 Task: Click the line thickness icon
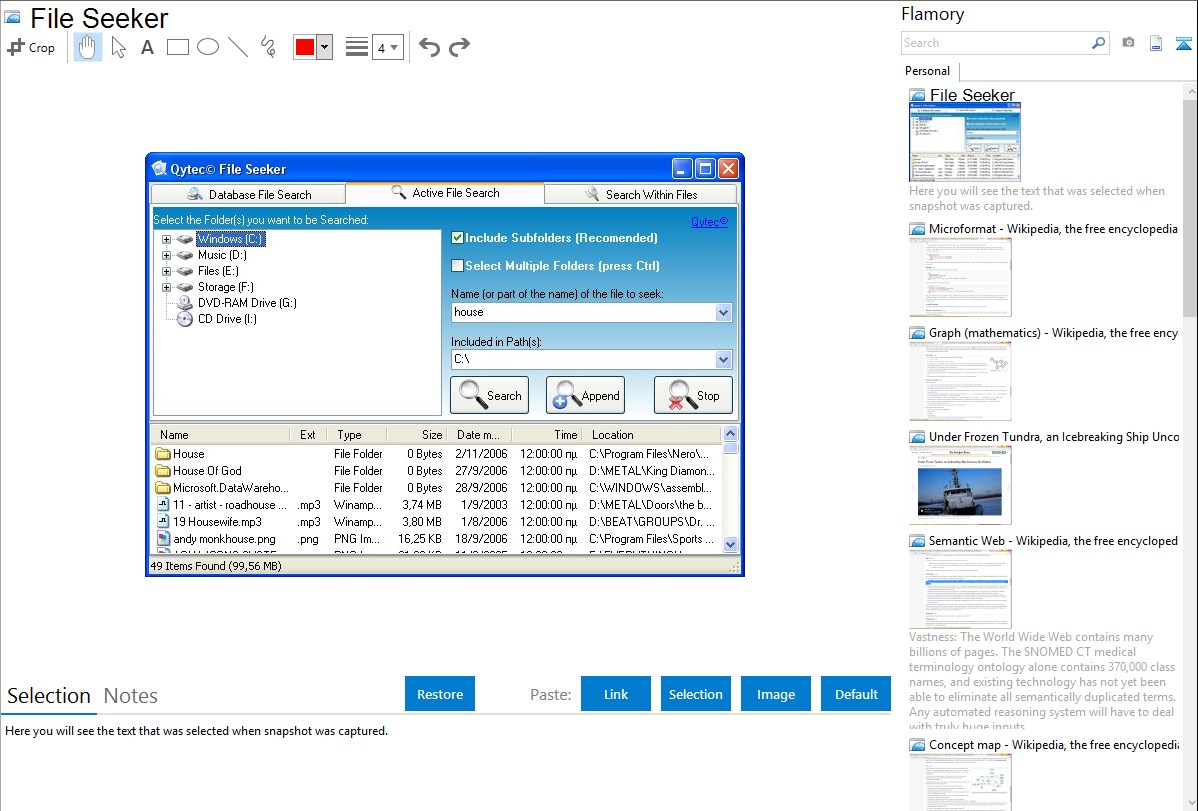coord(357,47)
